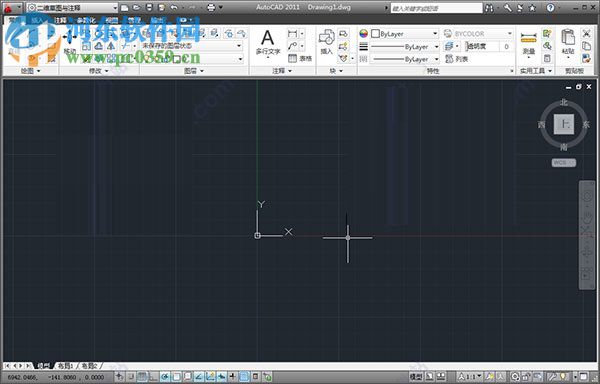Click the favorites star icon in title bar

click(532, 8)
